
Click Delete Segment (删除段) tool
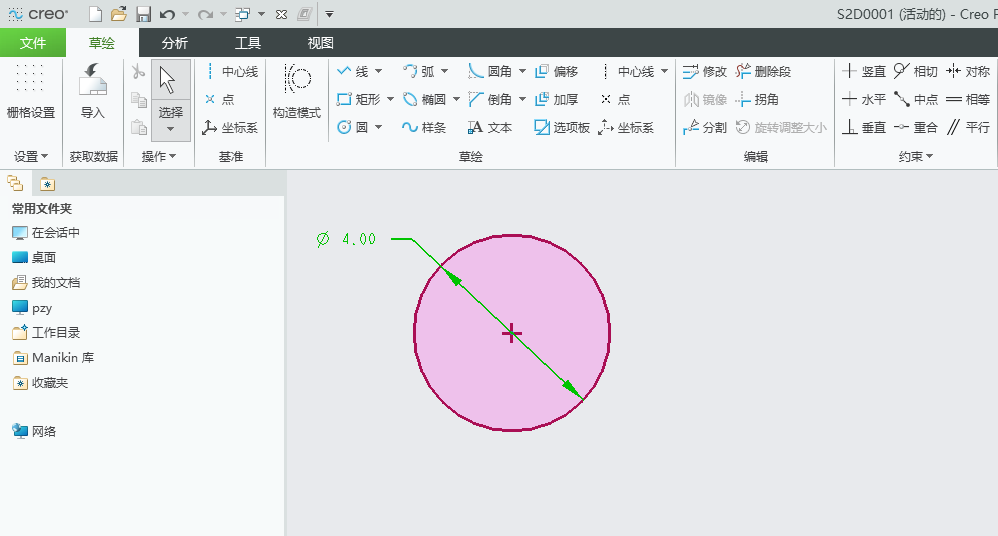[x=763, y=71]
